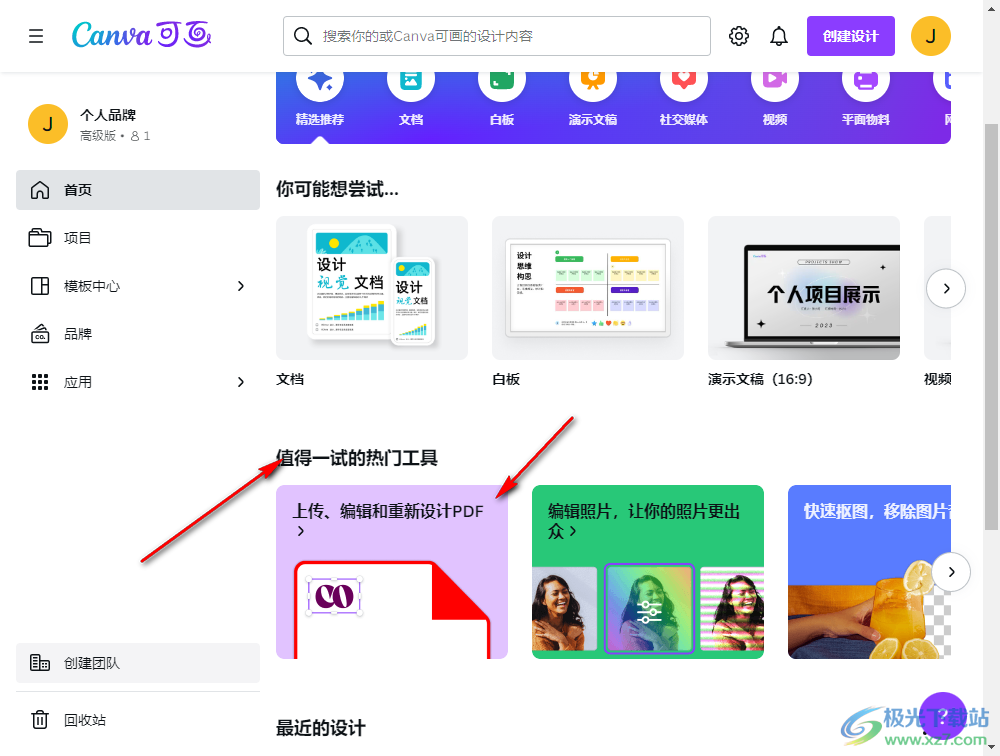Expand 模板中心 chevron arrow
This screenshot has width=1000, height=756.
240,286
